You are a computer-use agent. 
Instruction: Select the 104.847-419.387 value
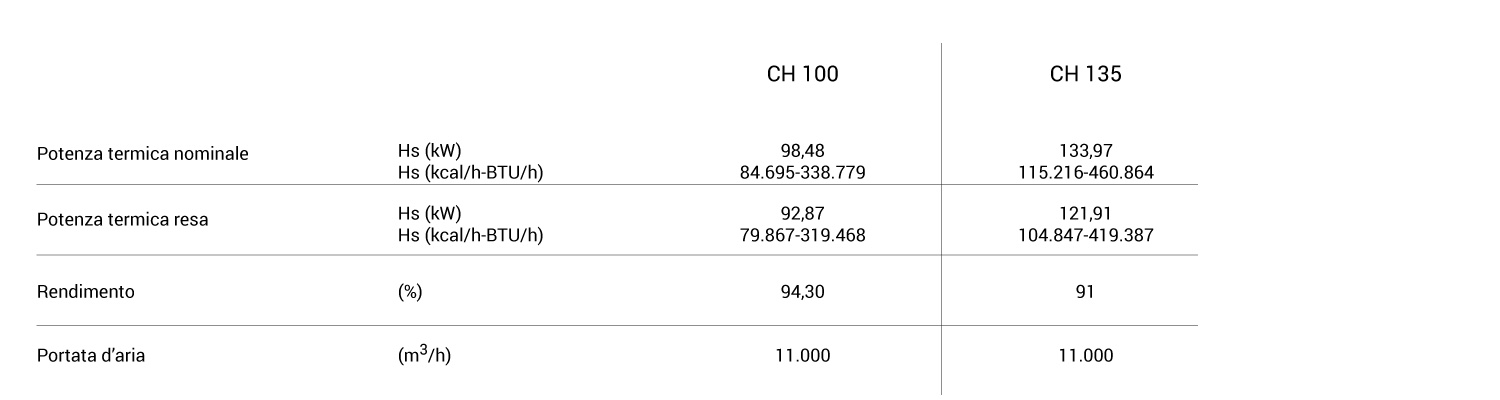[1085, 236]
